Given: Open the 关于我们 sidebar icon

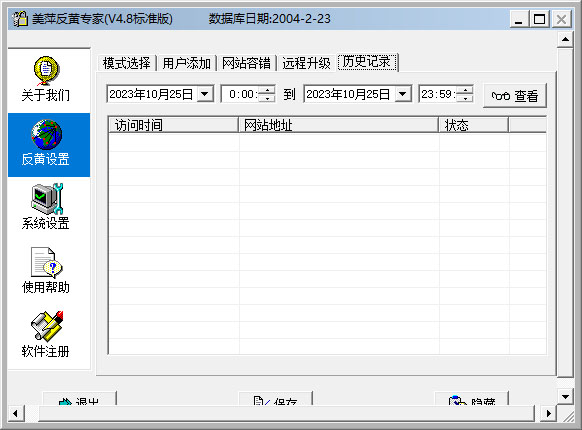Looking at the screenshot, I should 46,71.
